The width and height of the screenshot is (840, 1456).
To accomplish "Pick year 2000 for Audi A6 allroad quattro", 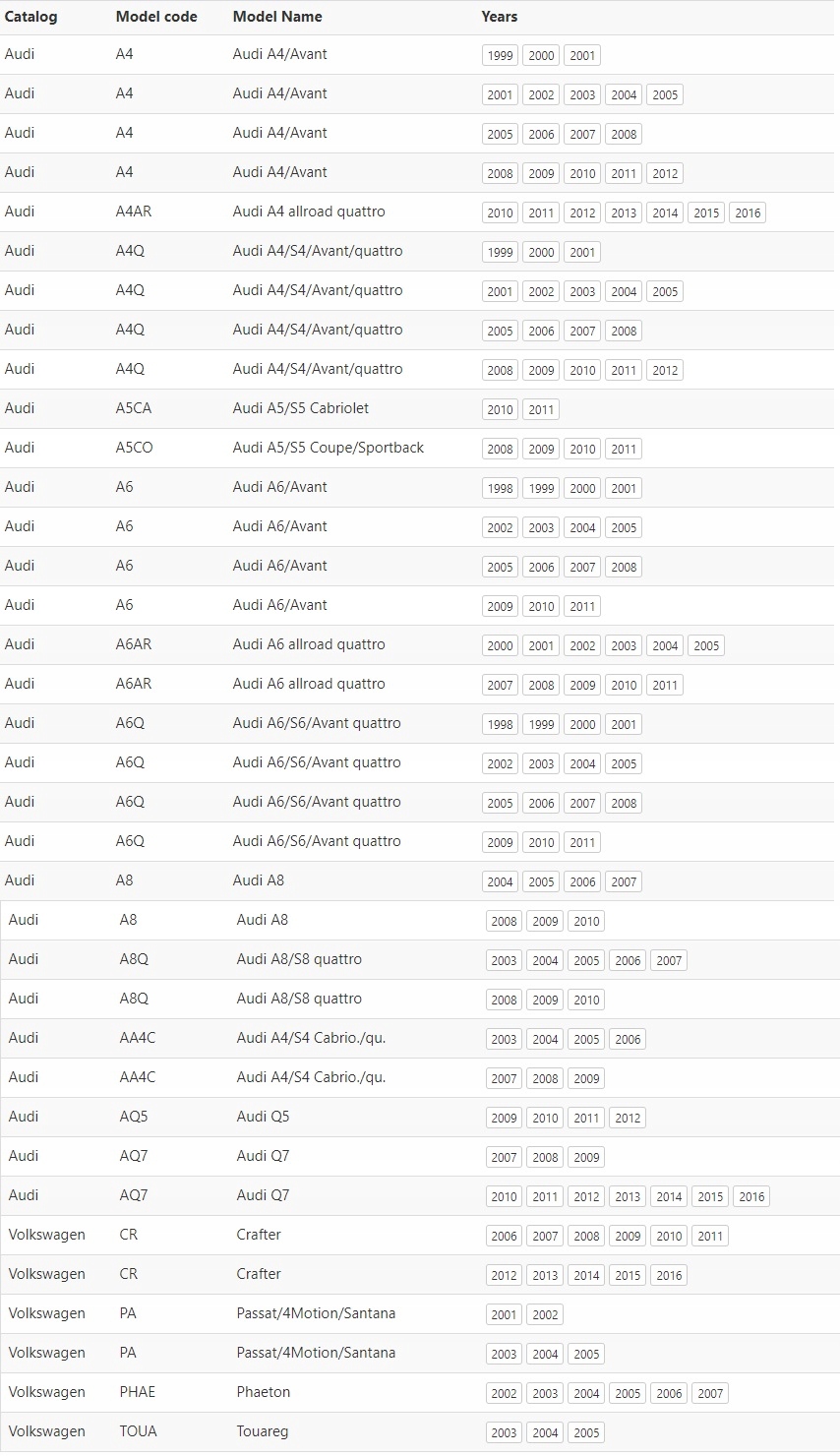I will coord(500,645).
